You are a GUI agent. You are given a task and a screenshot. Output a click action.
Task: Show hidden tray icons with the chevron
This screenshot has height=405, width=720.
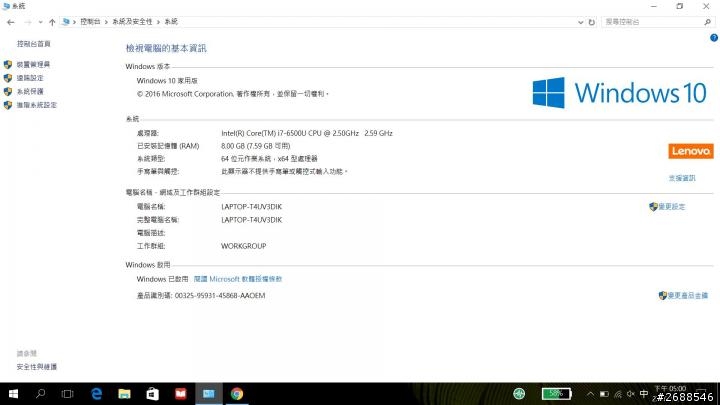coord(590,394)
